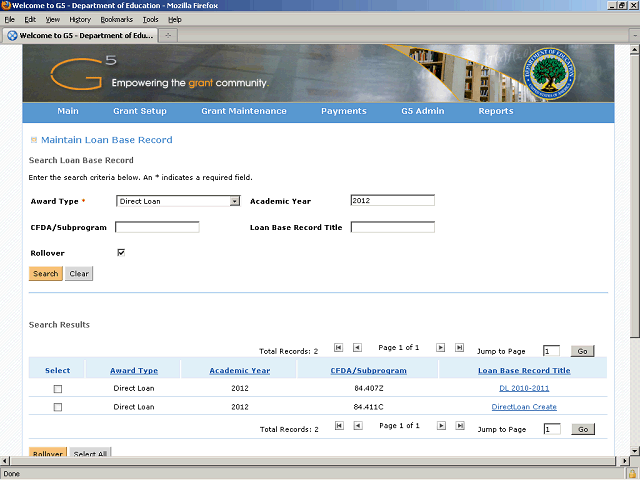Switch to the Welcome to G5 browser tab
Viewport: 640px width, 480px height.
[80, 36]
